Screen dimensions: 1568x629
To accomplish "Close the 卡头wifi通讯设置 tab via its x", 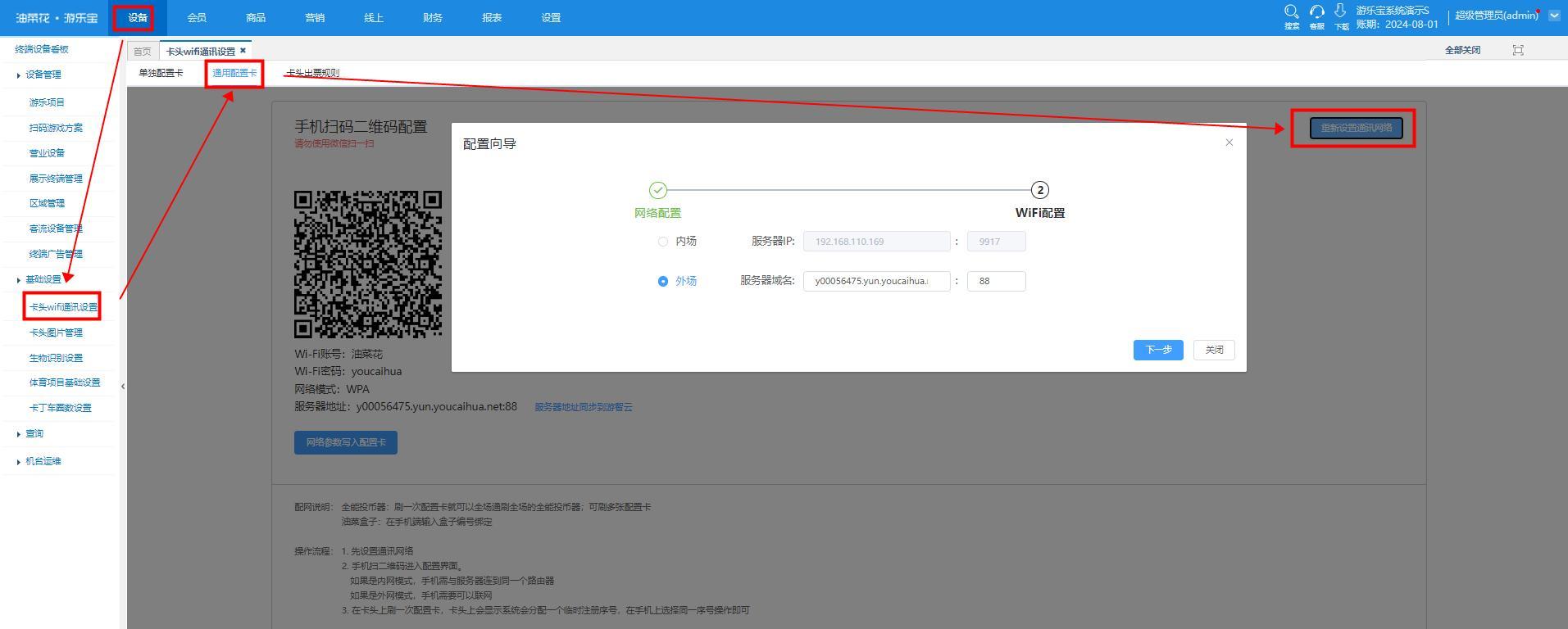I will tap(243, 51).
